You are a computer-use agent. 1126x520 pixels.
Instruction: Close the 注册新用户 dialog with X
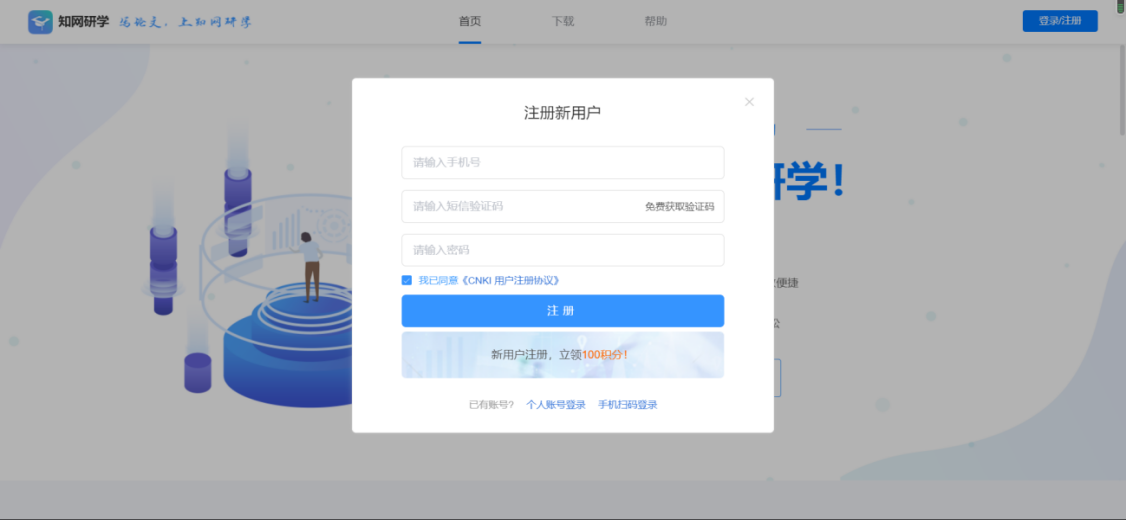(749, 102)
